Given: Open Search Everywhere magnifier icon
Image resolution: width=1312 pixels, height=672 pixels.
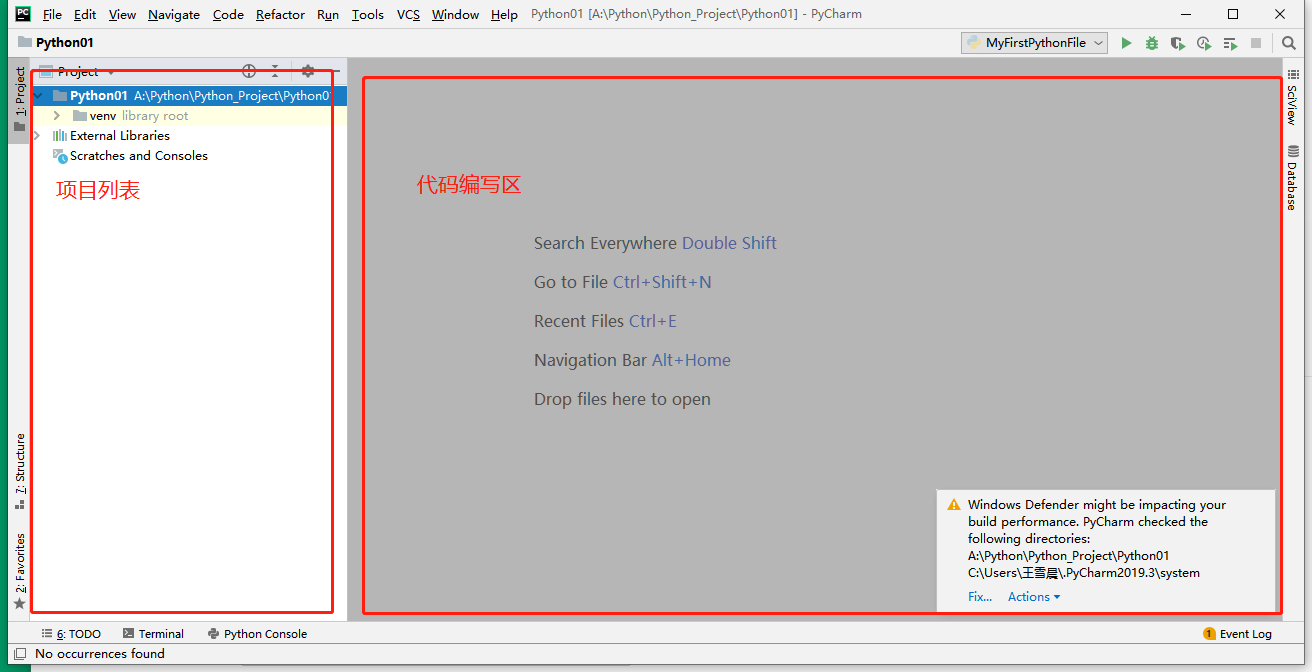Looking at the screenshot, I should tap(1289, 43).
